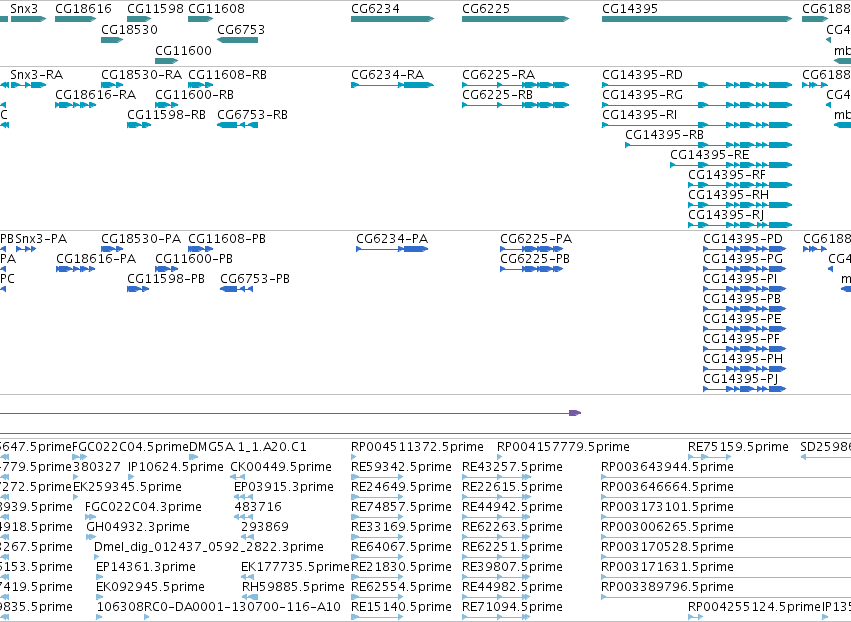
Task: Click the purple arrowhead feature end
Action: (x=575, y=413)
